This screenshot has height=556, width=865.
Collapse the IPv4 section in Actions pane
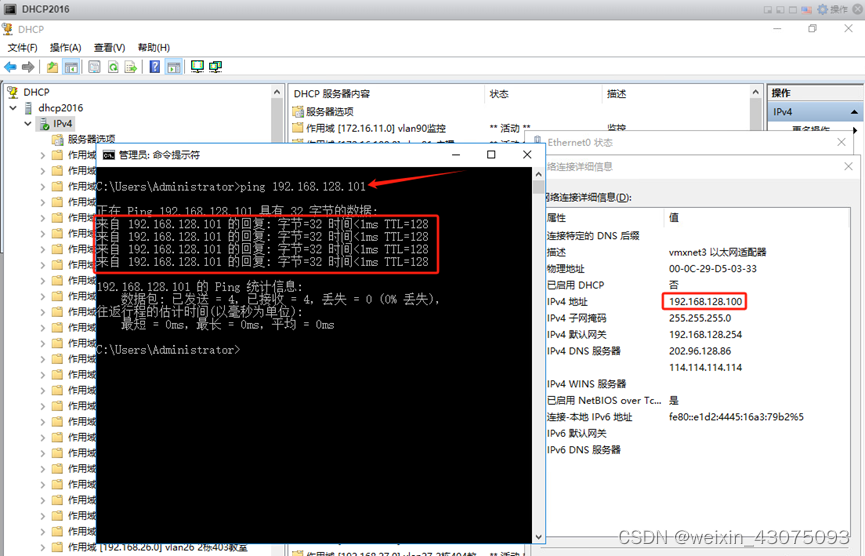[855, 112]
